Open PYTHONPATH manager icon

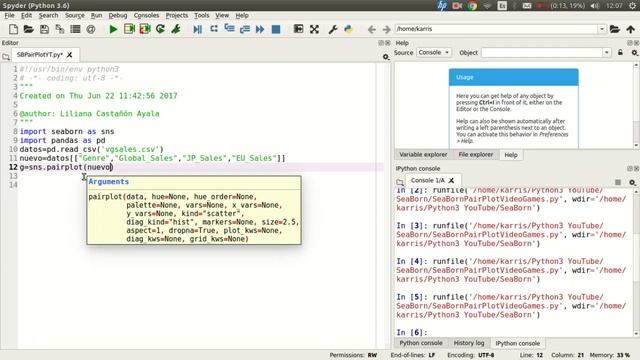coord(348,29)
